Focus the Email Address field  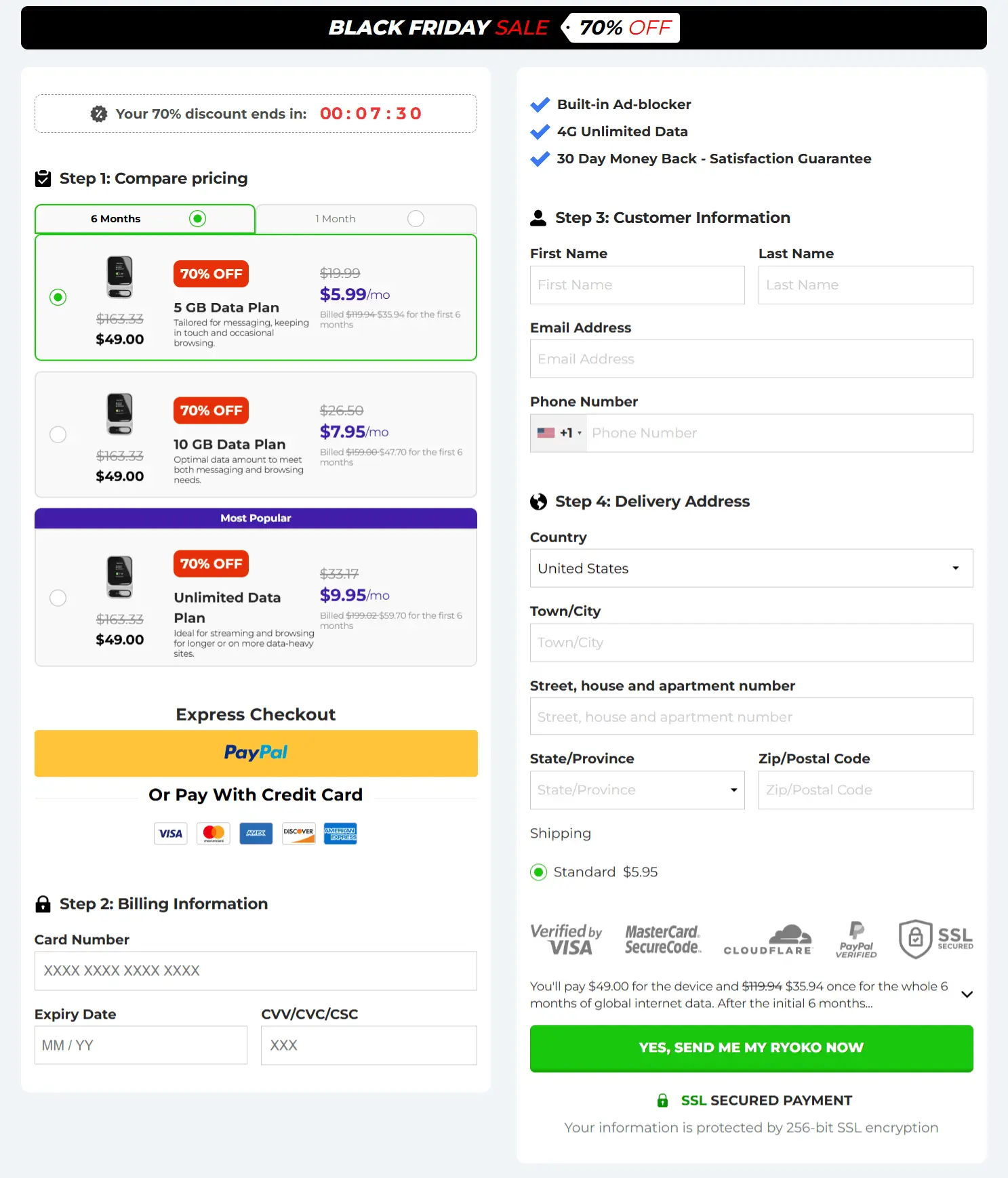pos(751,359)
